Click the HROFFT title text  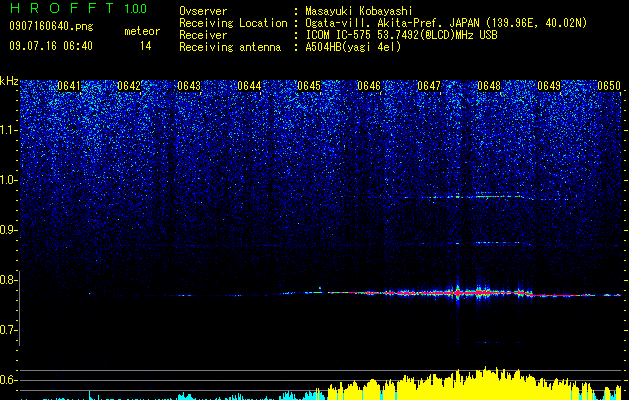tap(62, 8)
